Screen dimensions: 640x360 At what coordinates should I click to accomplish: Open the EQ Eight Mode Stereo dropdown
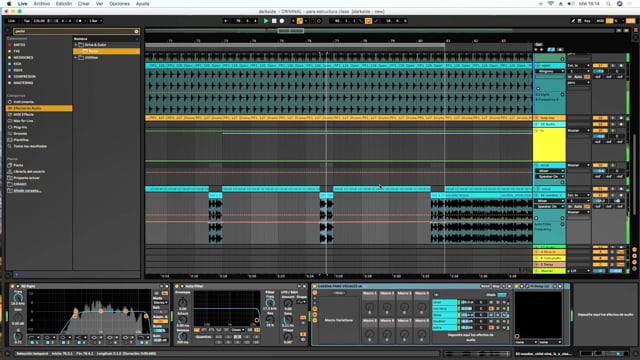pos(160,303)
